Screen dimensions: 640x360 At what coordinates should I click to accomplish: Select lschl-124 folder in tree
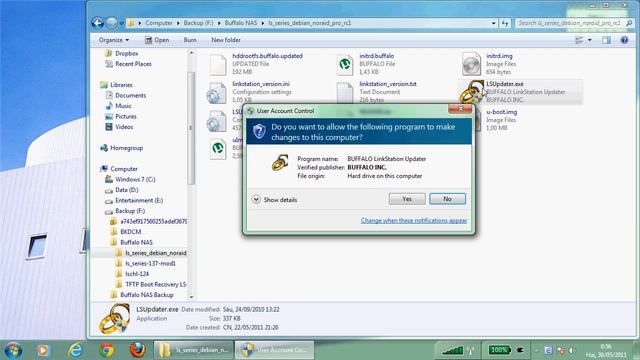(x=132, y=274)
